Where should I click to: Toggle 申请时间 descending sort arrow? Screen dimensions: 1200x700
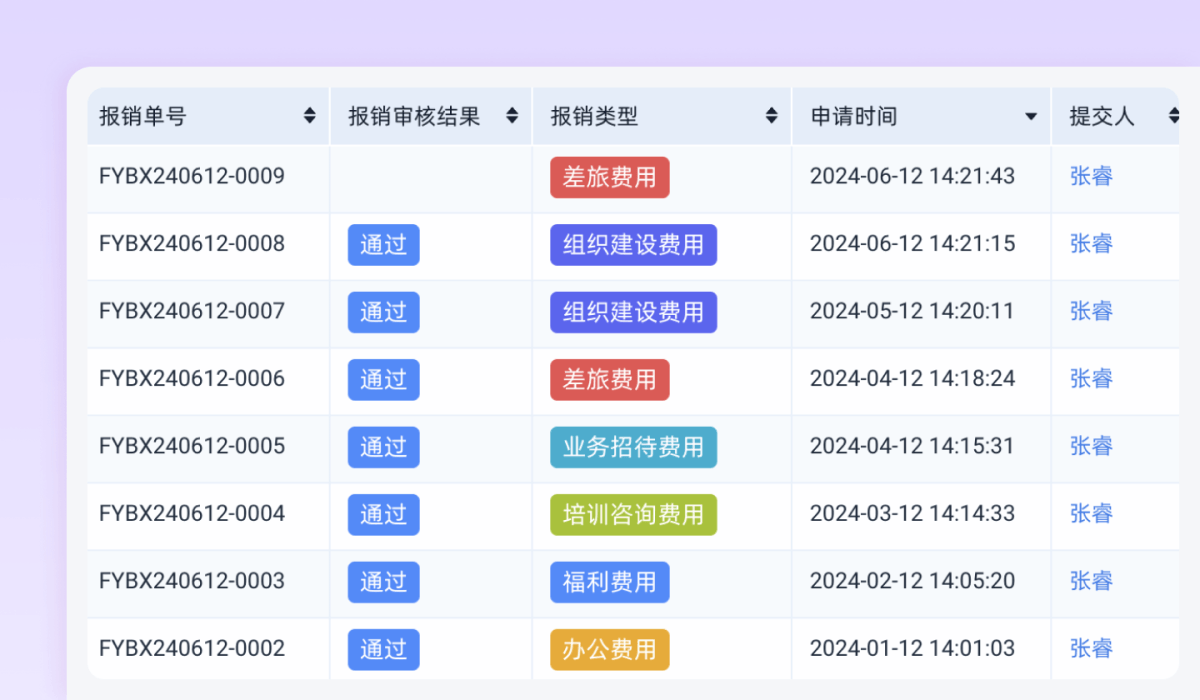[x=1031, y=117]
